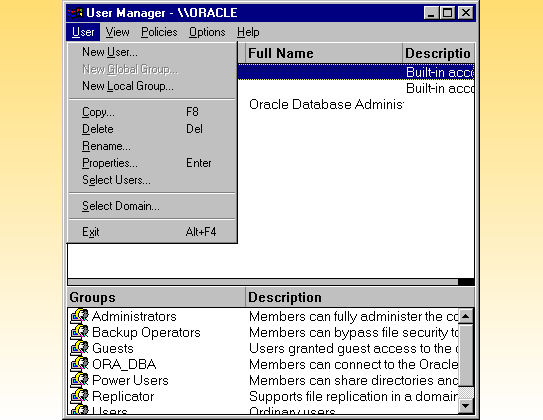
Task: Click the highlighted 'Built-in acc' description row
Action: [440, 72]
